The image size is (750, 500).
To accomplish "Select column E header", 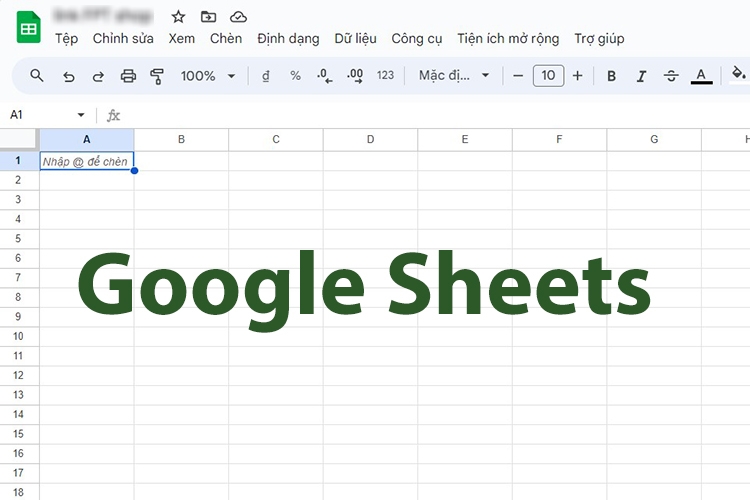I will pos(465,139).
